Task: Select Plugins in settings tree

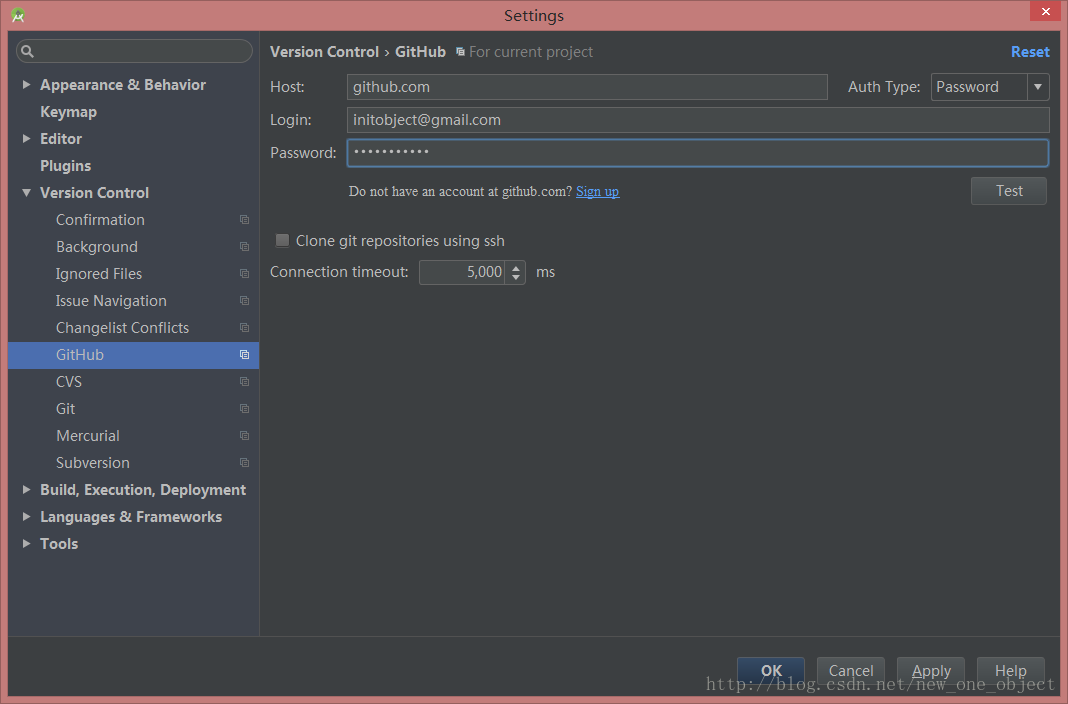Action: [x=65, y=165]
